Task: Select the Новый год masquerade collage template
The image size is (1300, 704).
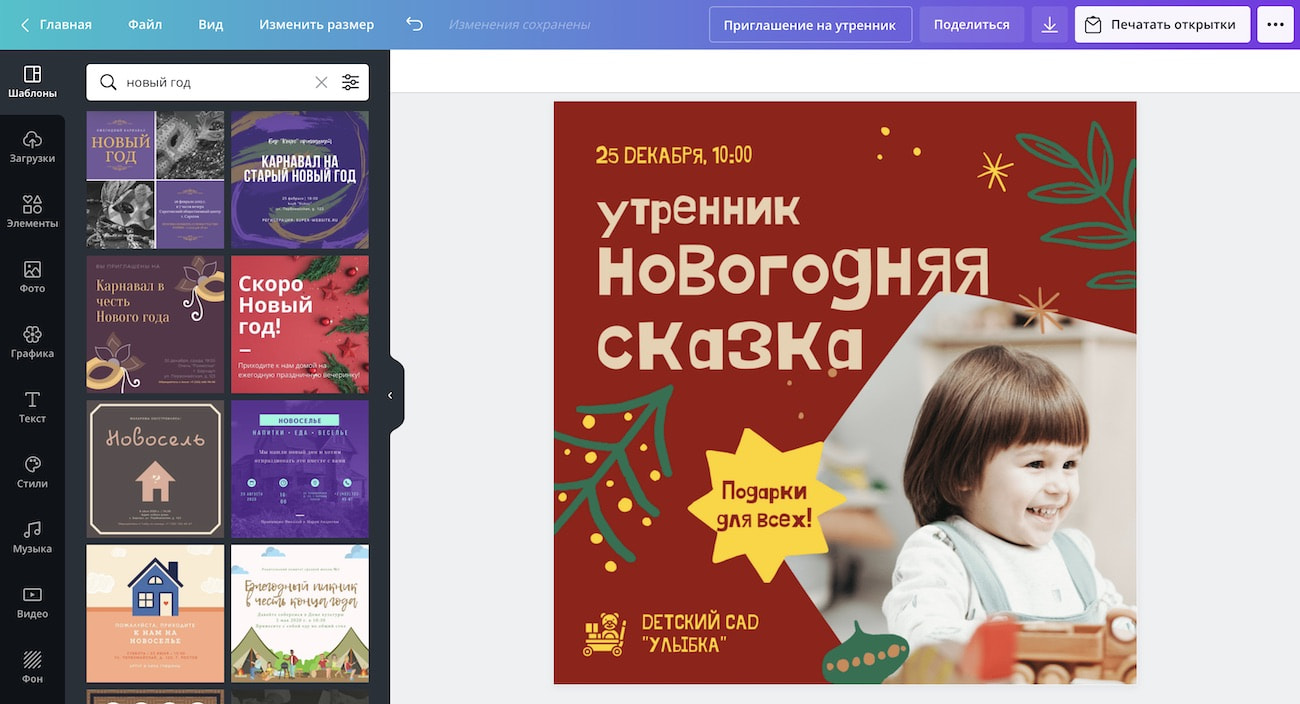Action: [155, 179]
